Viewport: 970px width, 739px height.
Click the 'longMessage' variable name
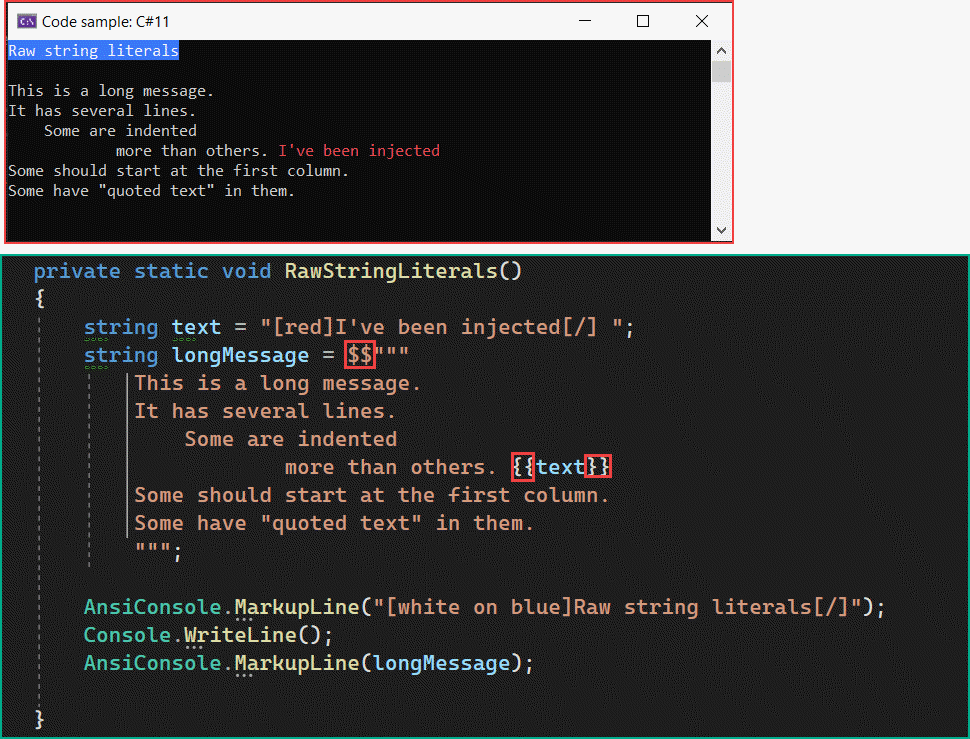pos(239,355)
